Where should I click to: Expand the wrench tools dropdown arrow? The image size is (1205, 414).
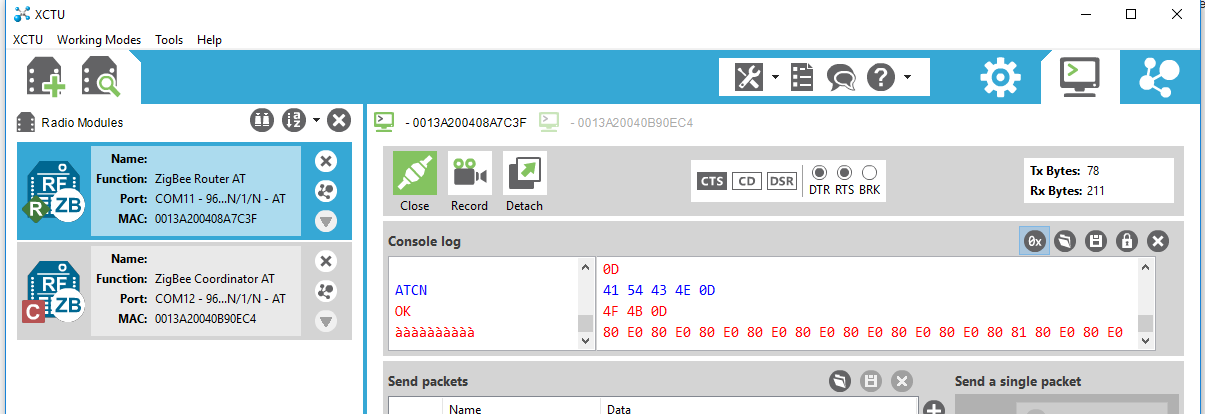pyautogui.click(x=775, y=77)
